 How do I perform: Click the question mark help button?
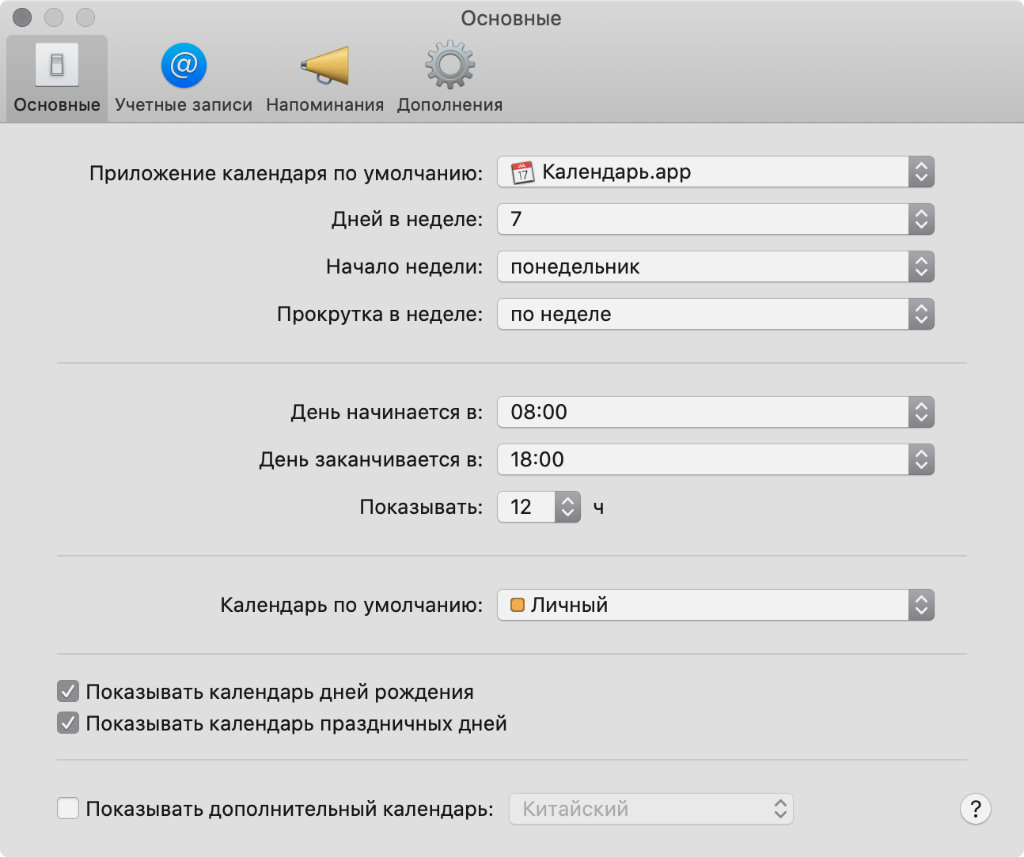click(975, 809)
